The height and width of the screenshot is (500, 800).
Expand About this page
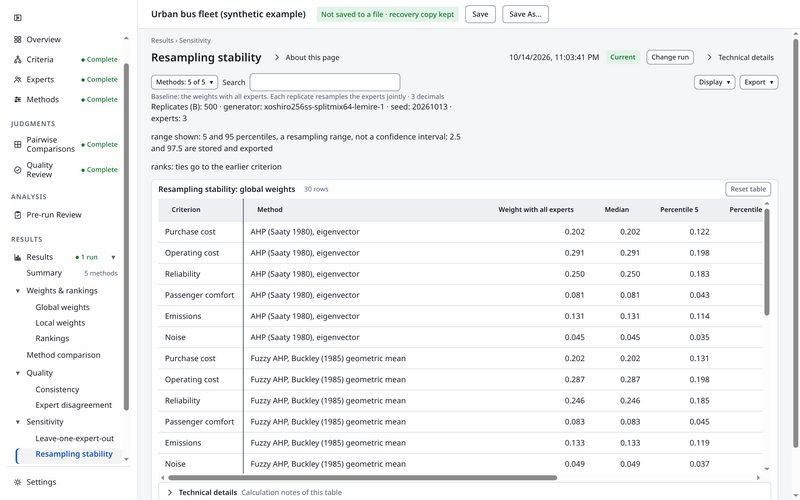click(x=307, y=58)
